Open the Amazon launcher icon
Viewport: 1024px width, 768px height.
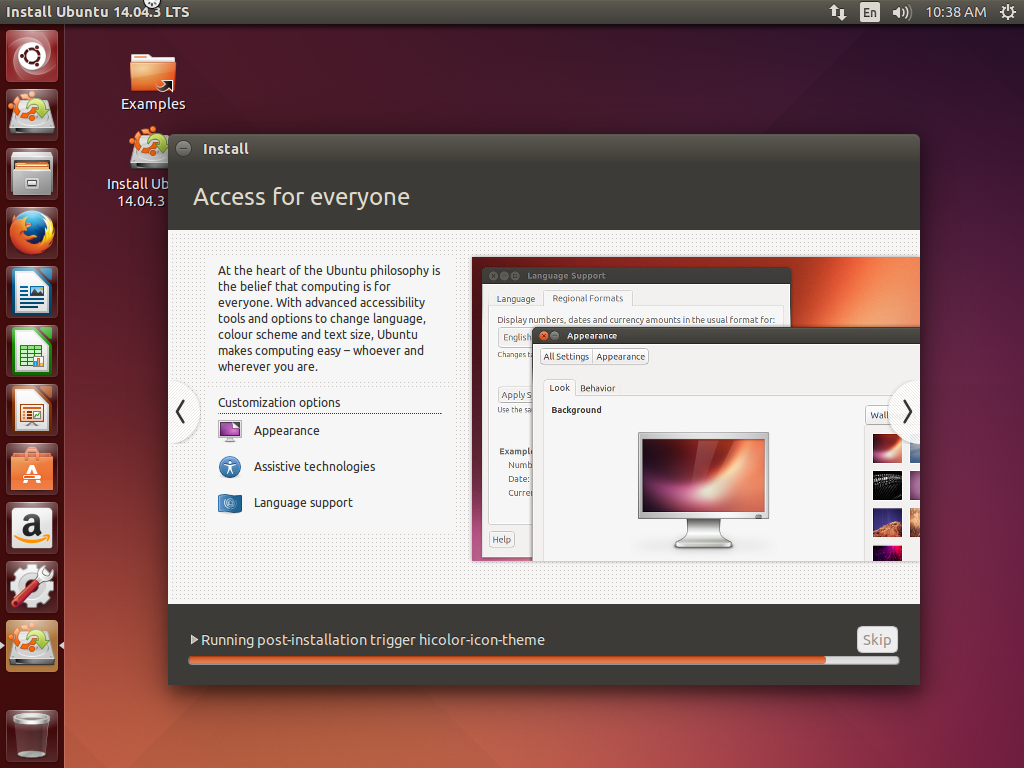coord(32,528)
